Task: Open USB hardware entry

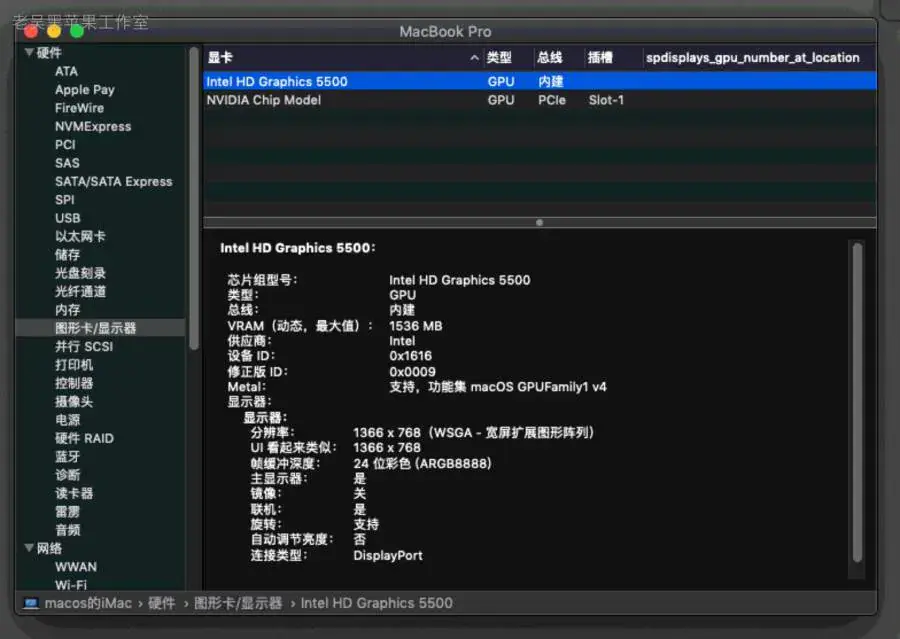Action: pyautogui.click(x=67, y=218)
